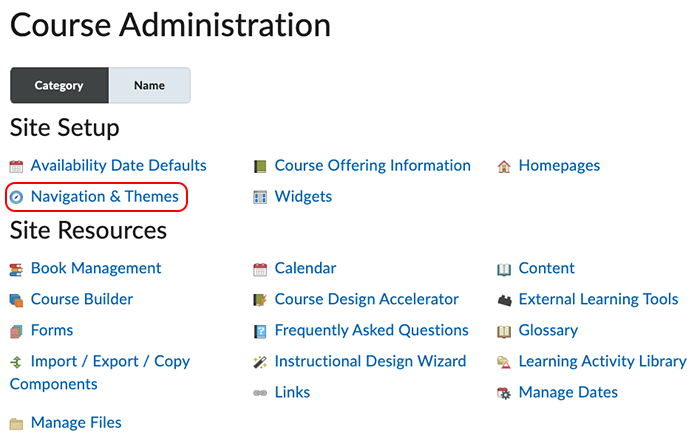This screenshot has height=444, width=700.
Task: Open the Course Design Accelerator link
Action: coord(366,300)
